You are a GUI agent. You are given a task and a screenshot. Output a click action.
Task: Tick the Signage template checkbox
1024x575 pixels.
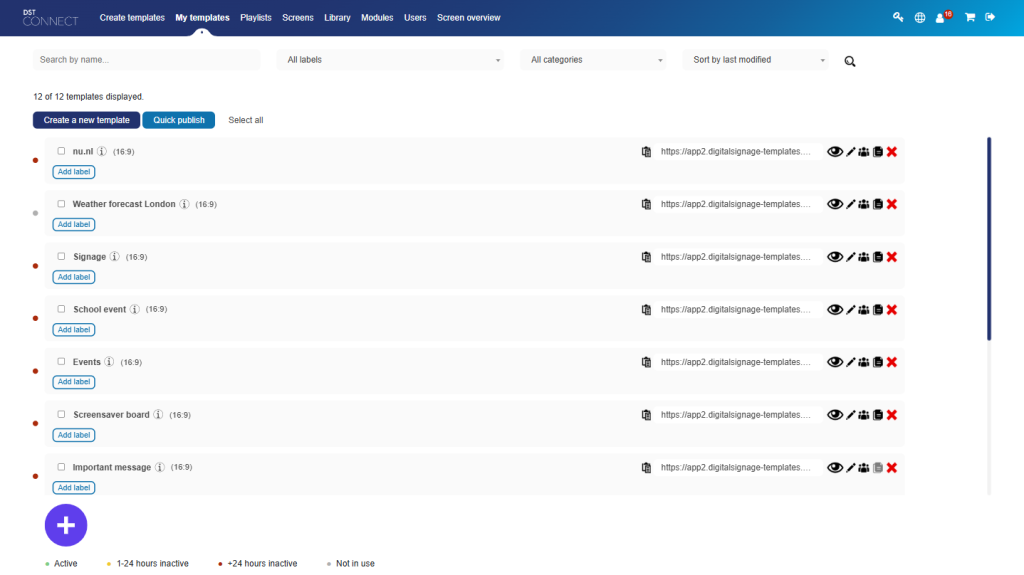(61, 256)
